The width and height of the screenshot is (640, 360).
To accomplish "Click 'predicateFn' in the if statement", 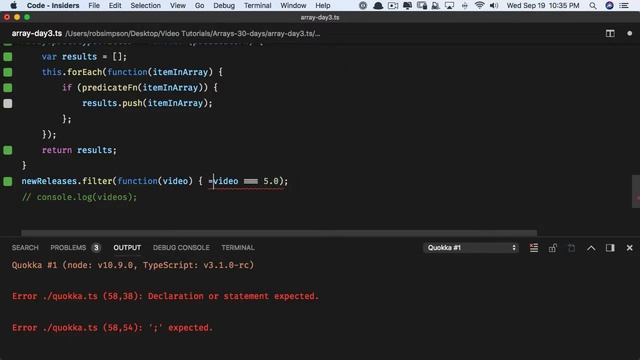I will tap(109, 88).
